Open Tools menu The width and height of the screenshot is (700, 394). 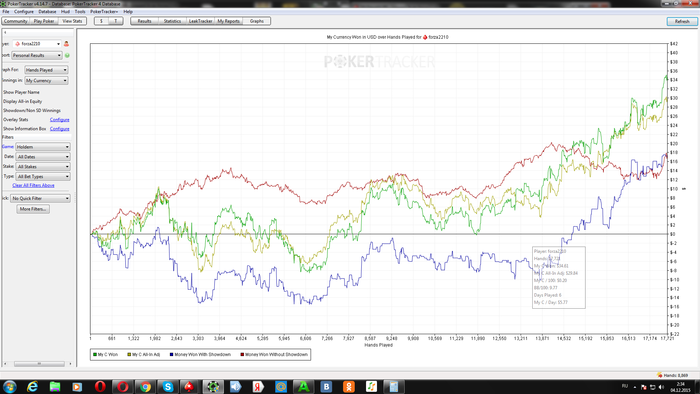pos(80,12)
